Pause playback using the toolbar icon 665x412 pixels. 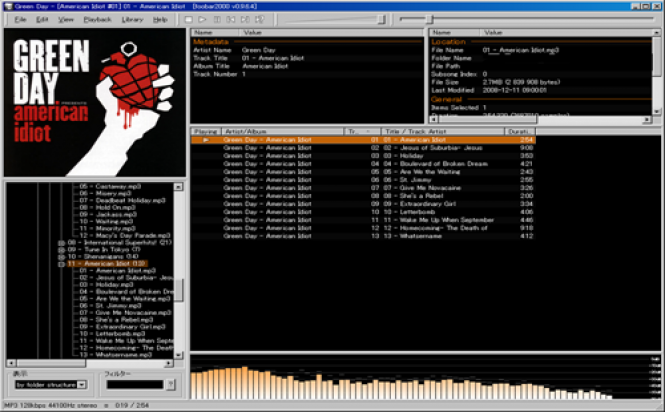click(x=217, y=20)
